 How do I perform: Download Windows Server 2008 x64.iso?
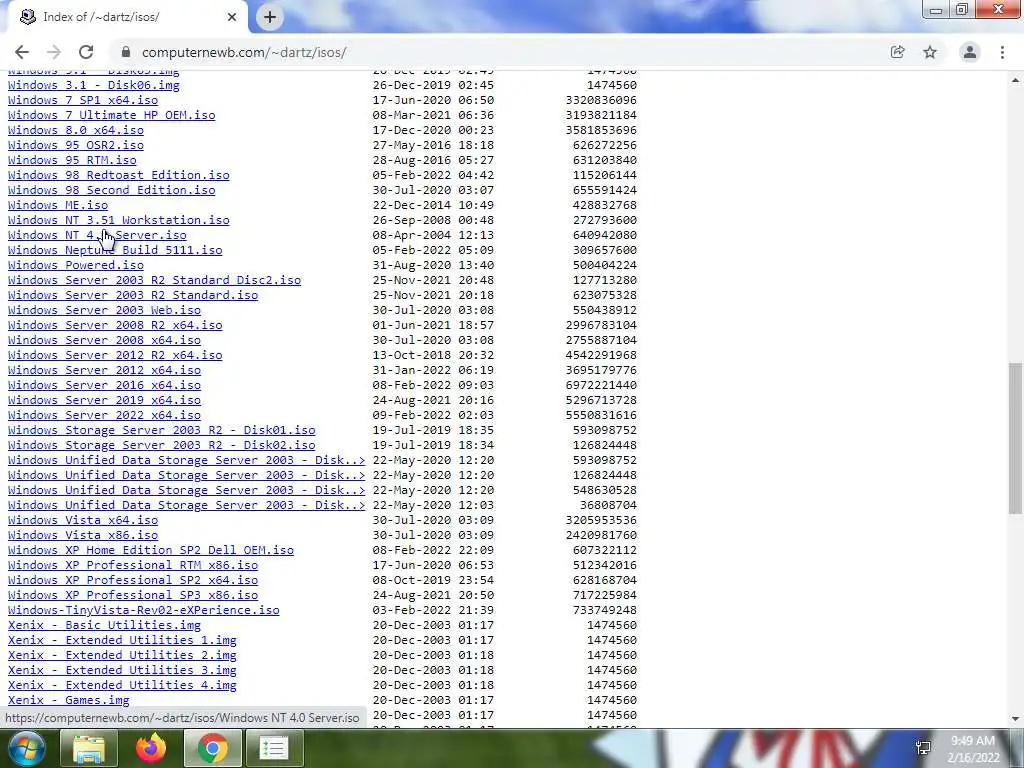104,340
